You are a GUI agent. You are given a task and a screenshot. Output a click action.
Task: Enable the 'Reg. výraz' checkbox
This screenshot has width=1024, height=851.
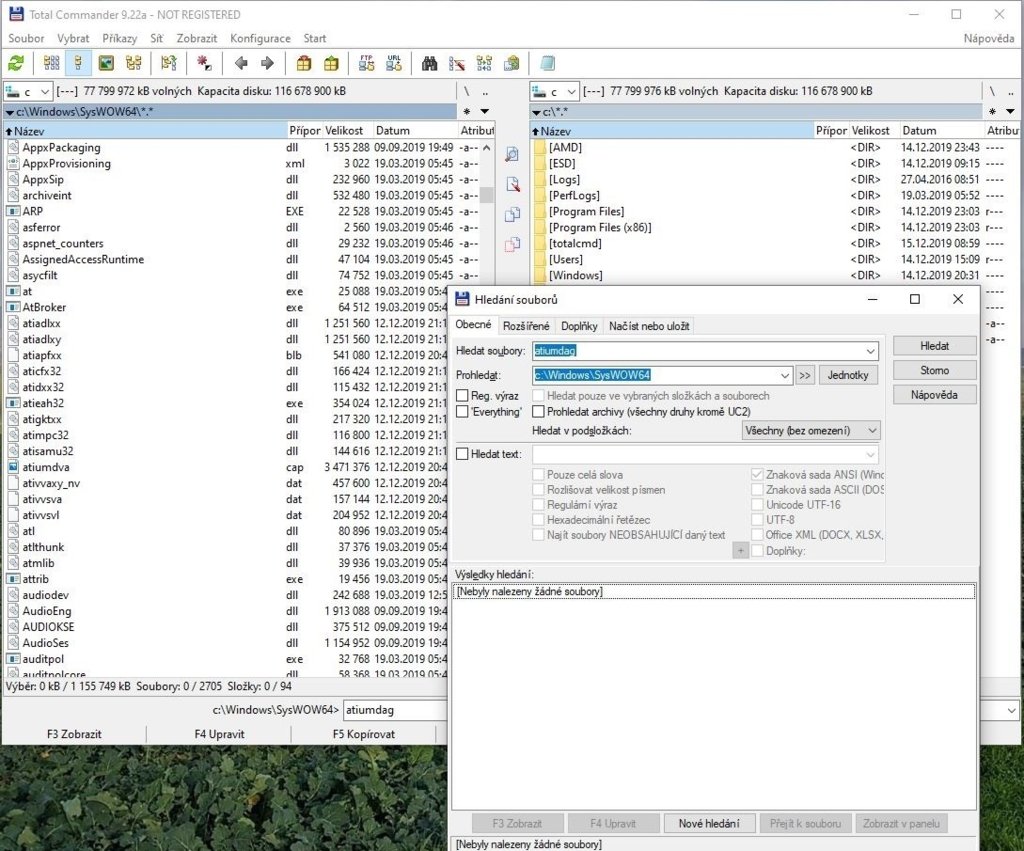click(x=462, y=396)
